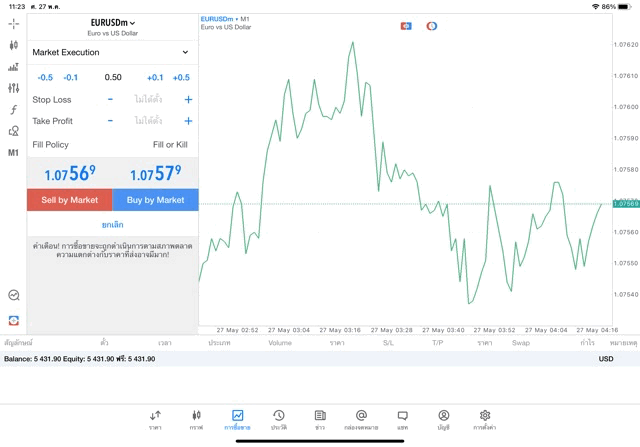Screen dimensions: 640x447
Task: Click the red-blue circular icon above the chart
Action: point(432,26)
